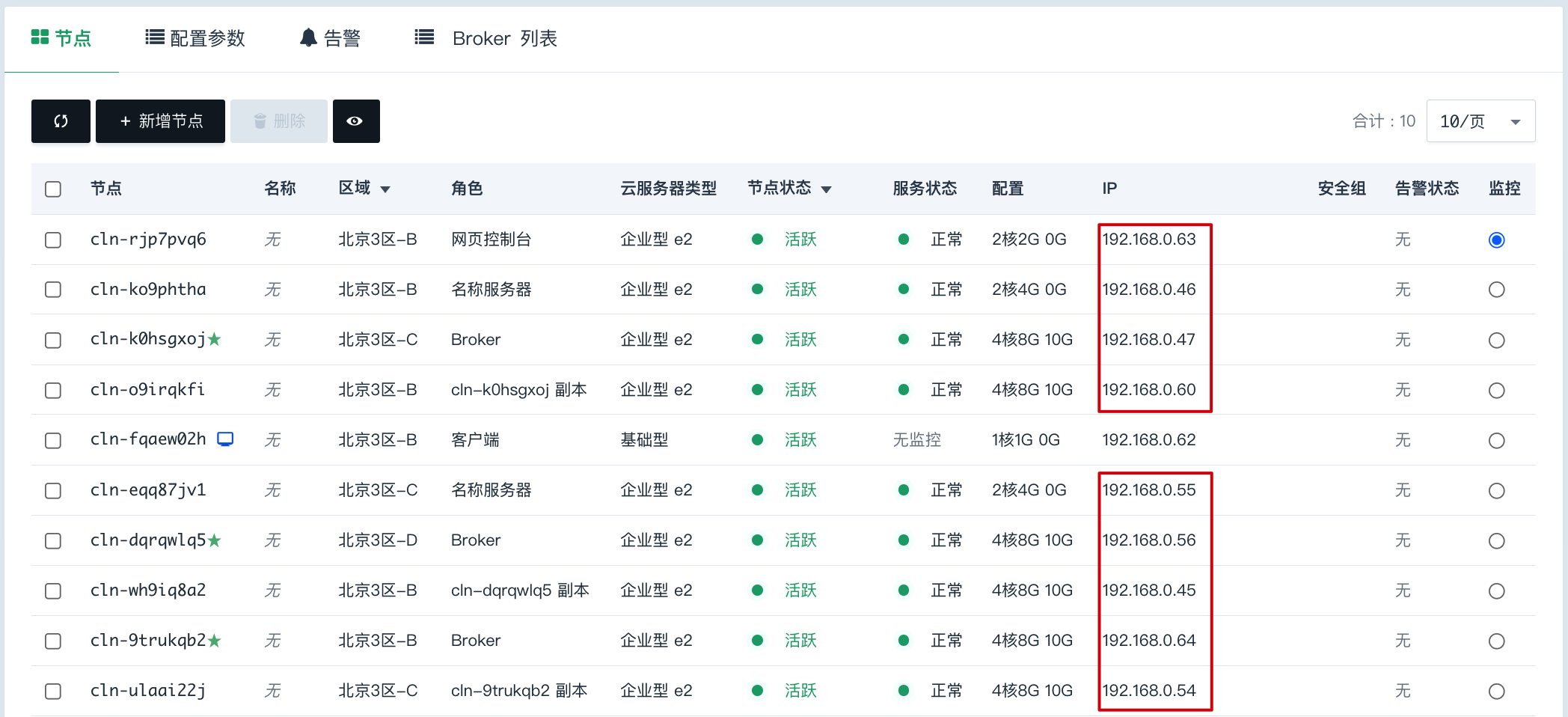
Task: Click the 合计：10 total count text
Action: click(1384, 121)
